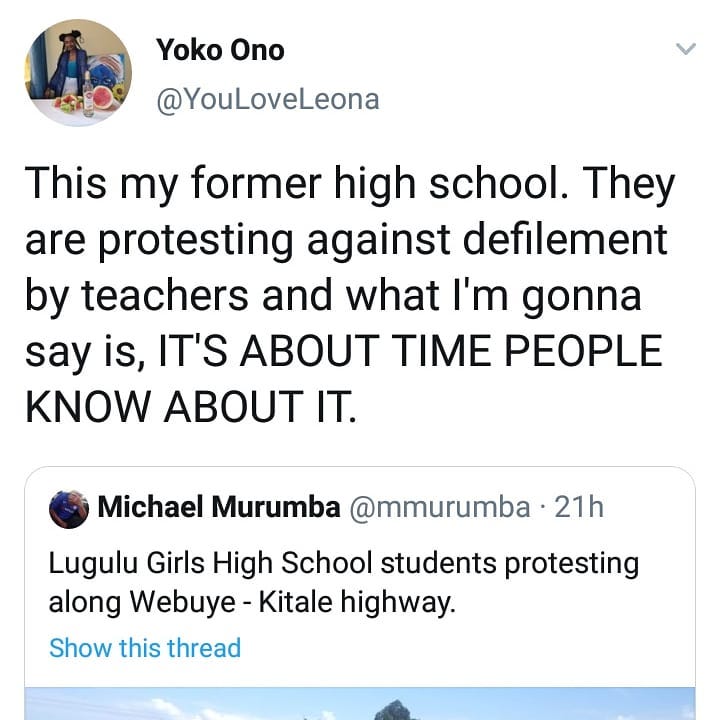Viewport: 720px width, 720px height.
Task: Open Yoko Ono's profile picture
Action: tap(78, 73)
